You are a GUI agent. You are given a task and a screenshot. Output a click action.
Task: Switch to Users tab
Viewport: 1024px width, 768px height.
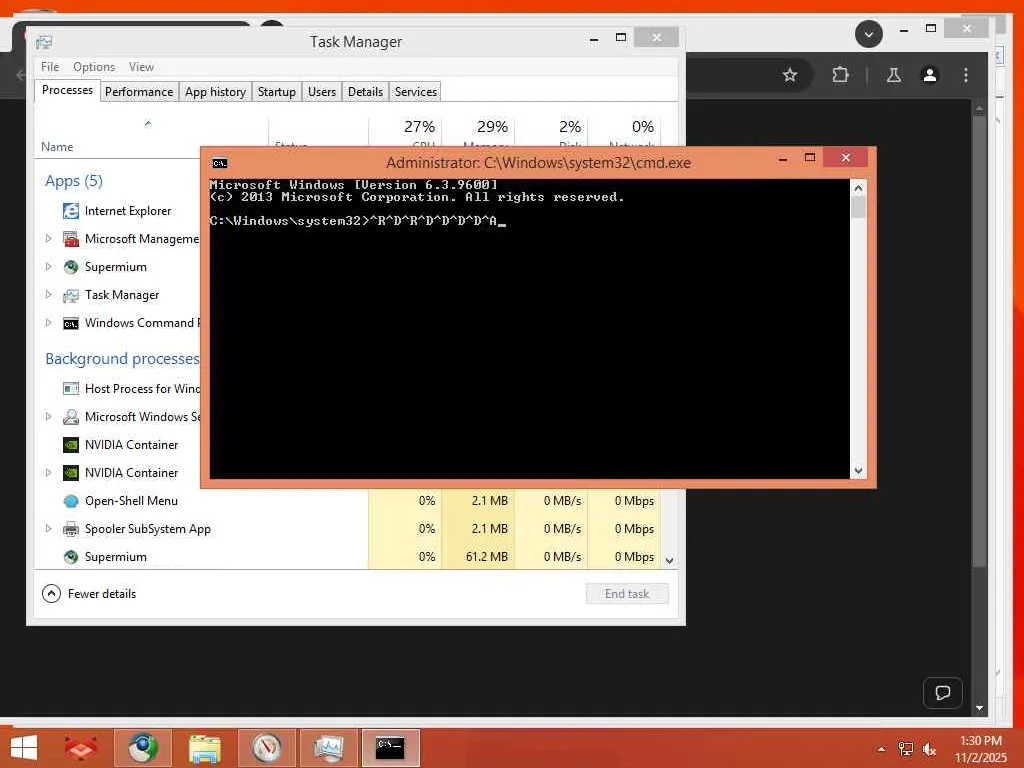[x=322, y=91]
